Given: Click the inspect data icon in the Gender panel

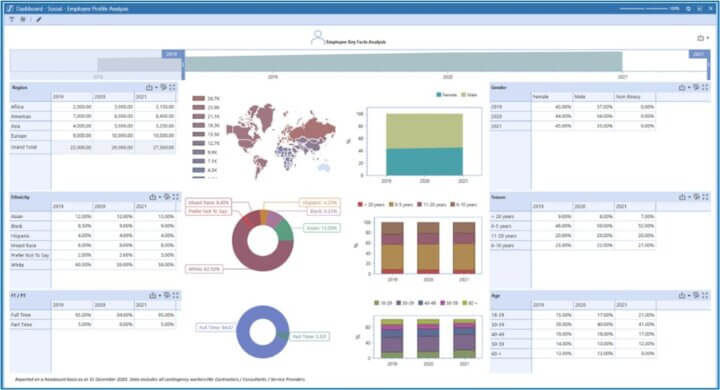Looking at the screenshot, I should pyautogui.click(x=697, y=87).
